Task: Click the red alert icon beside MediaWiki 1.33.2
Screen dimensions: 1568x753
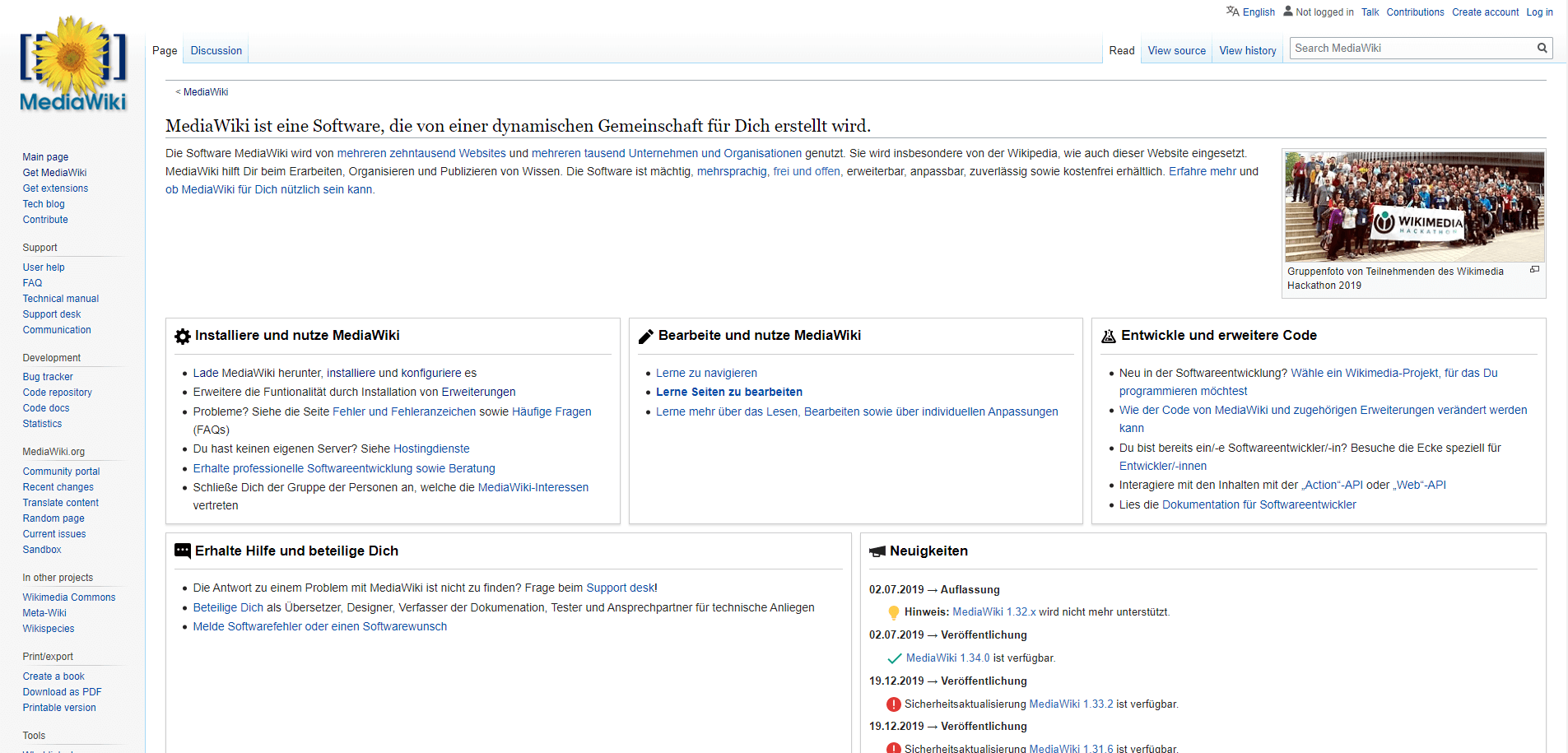Action: [x=894, y=704]
